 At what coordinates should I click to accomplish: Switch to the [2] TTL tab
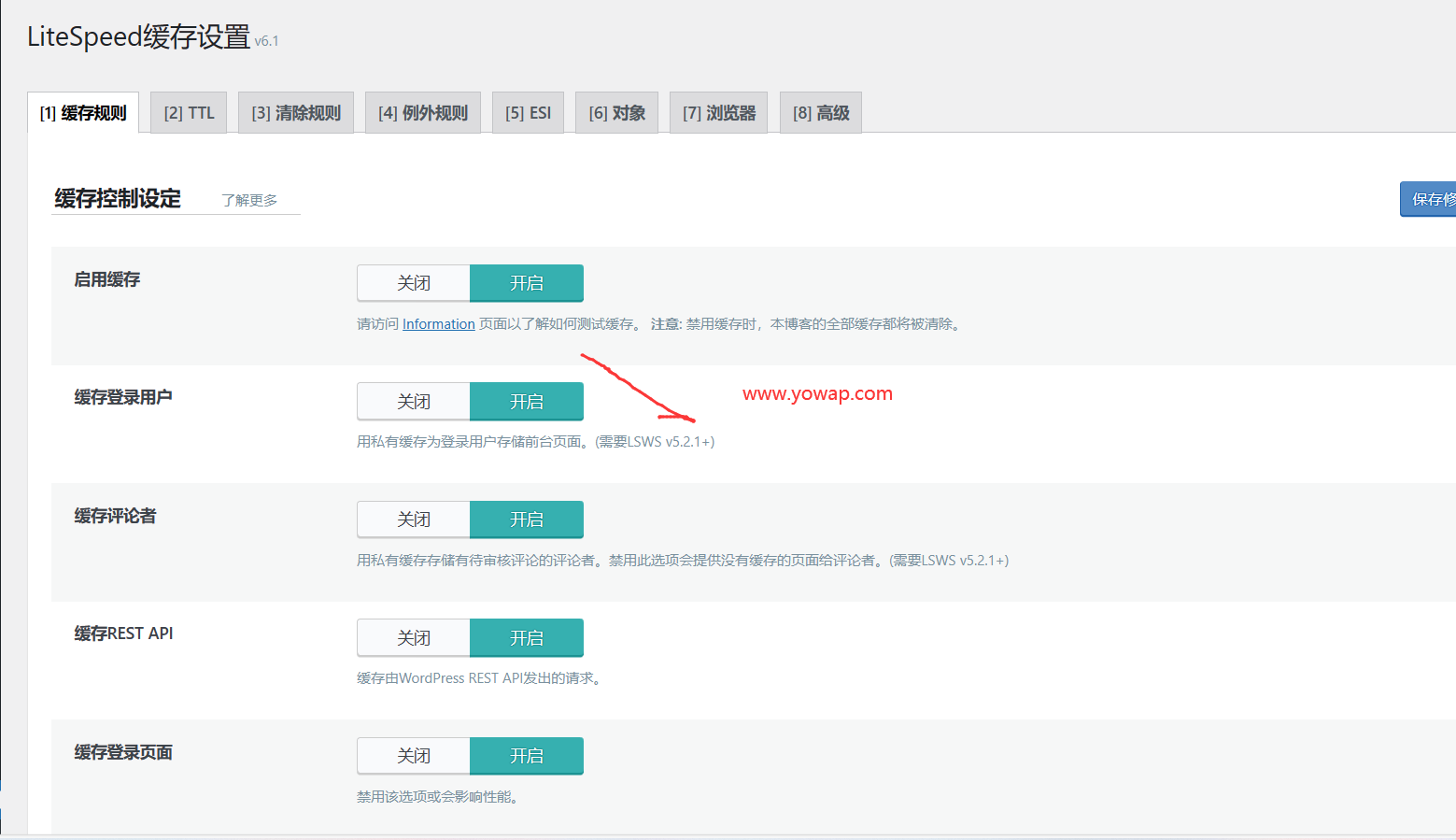(x=188, y=112)
